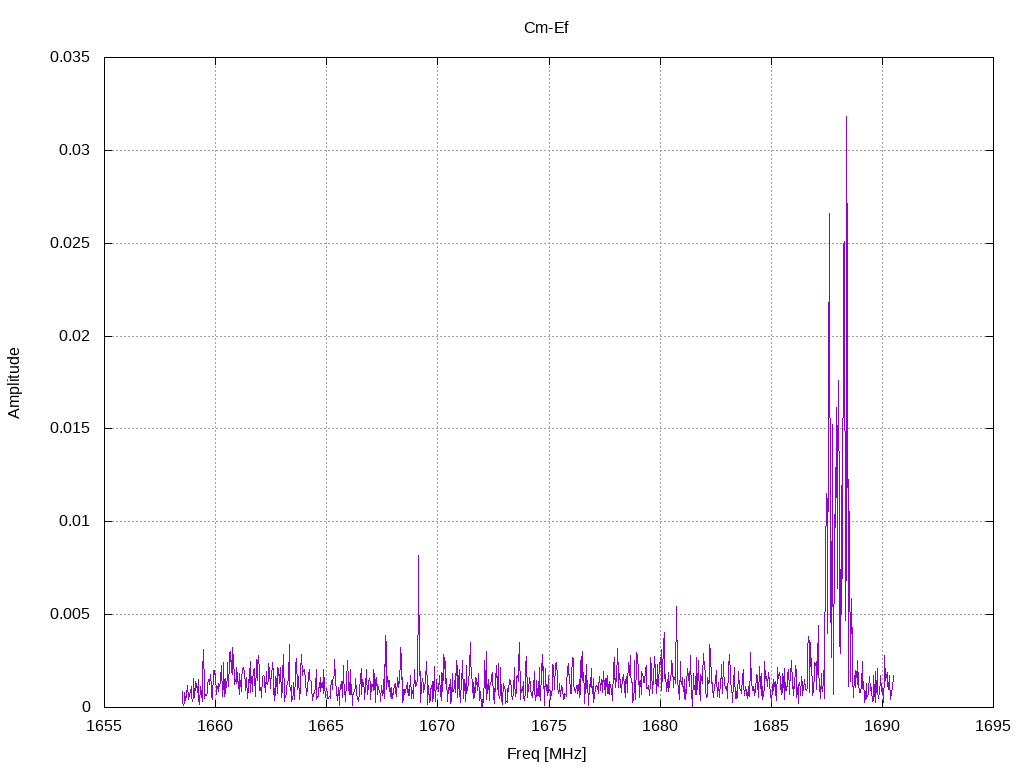
Task: Click the 0.015 y-axis tick label
Action: tap(70, 428)
